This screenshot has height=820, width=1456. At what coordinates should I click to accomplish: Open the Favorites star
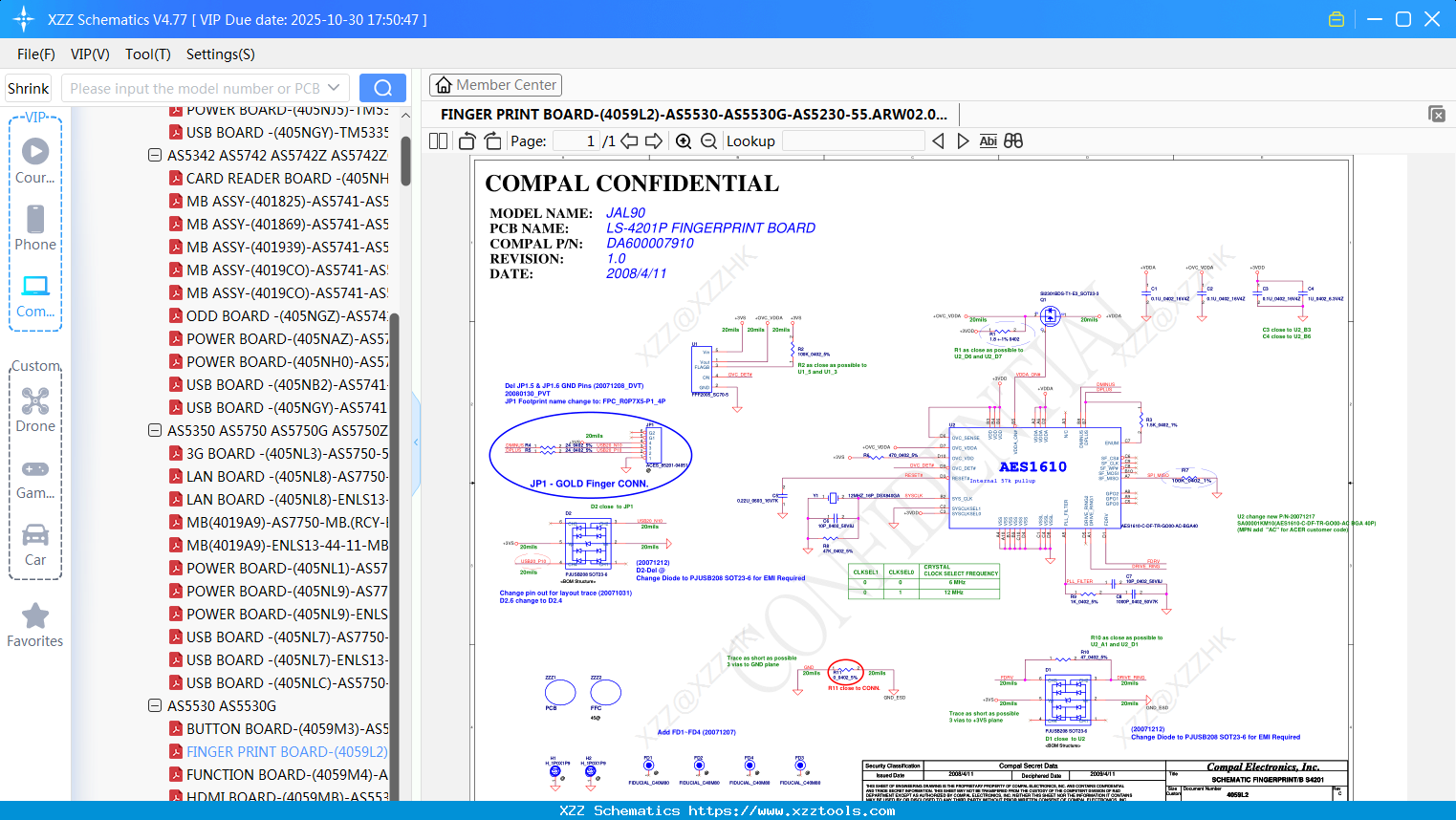(x=35, y=625)
